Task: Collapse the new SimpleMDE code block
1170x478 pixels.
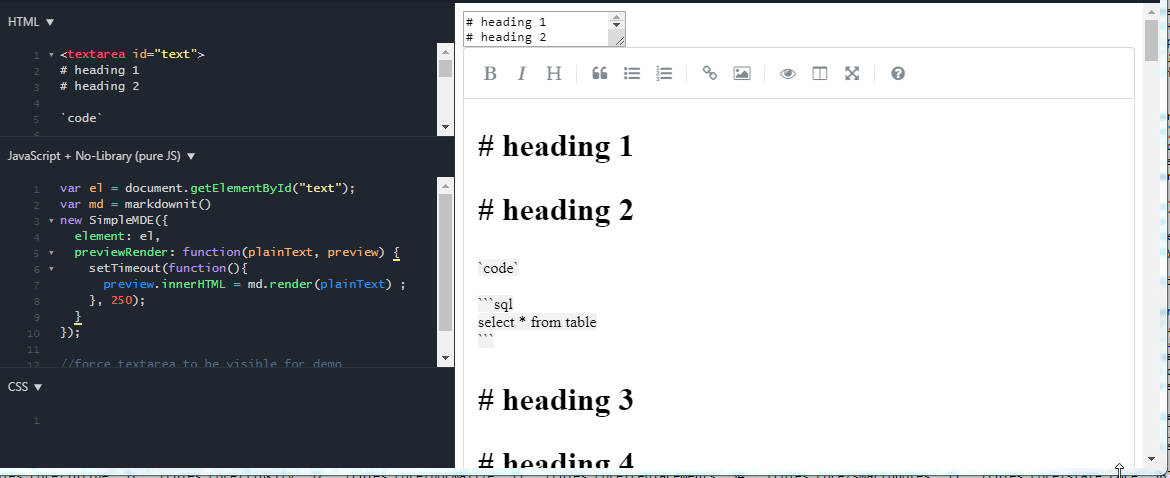Action: pyautogui.click(x=51, y=221)
